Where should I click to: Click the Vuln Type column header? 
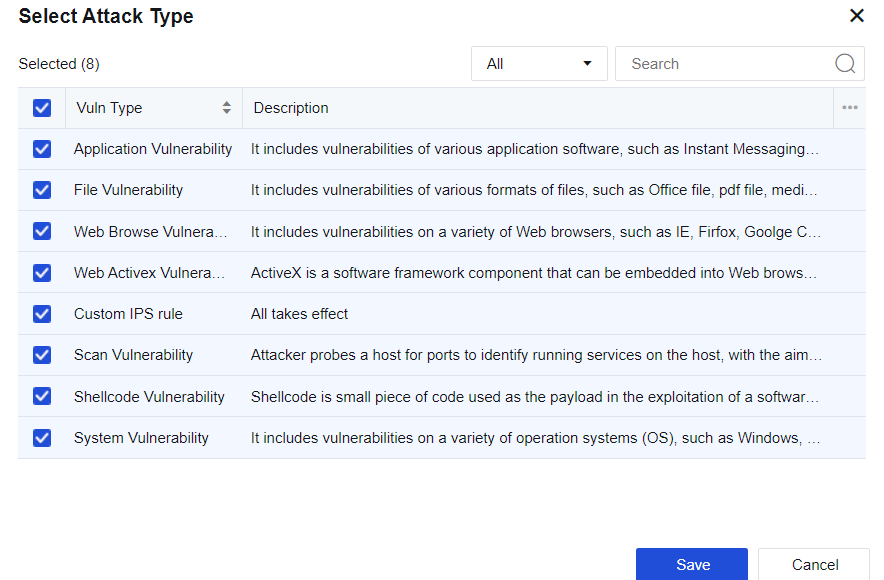point(110,108)
